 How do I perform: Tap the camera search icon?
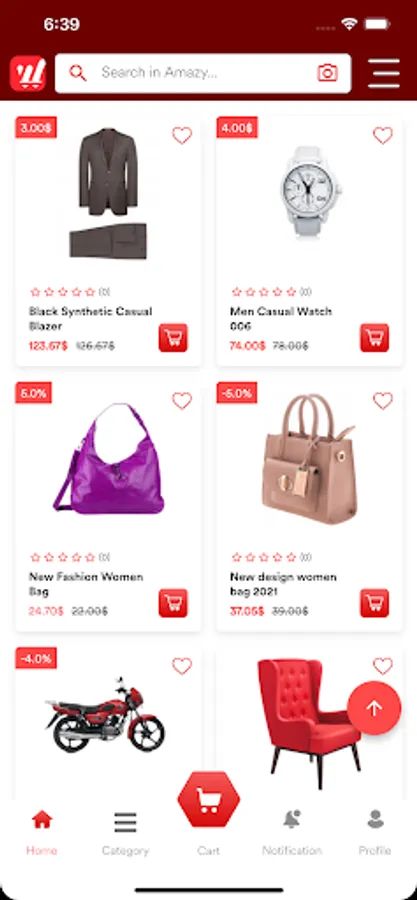328,73
